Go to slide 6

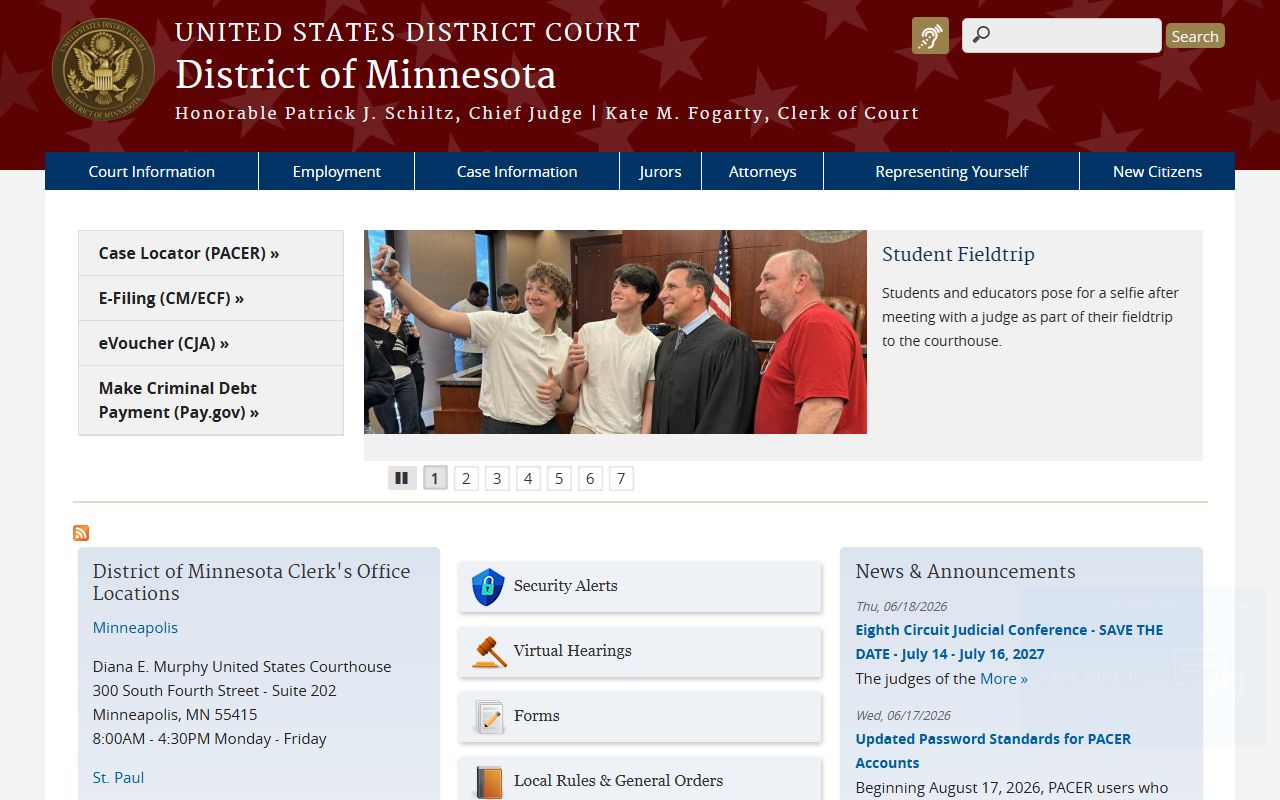coord(590,478)
